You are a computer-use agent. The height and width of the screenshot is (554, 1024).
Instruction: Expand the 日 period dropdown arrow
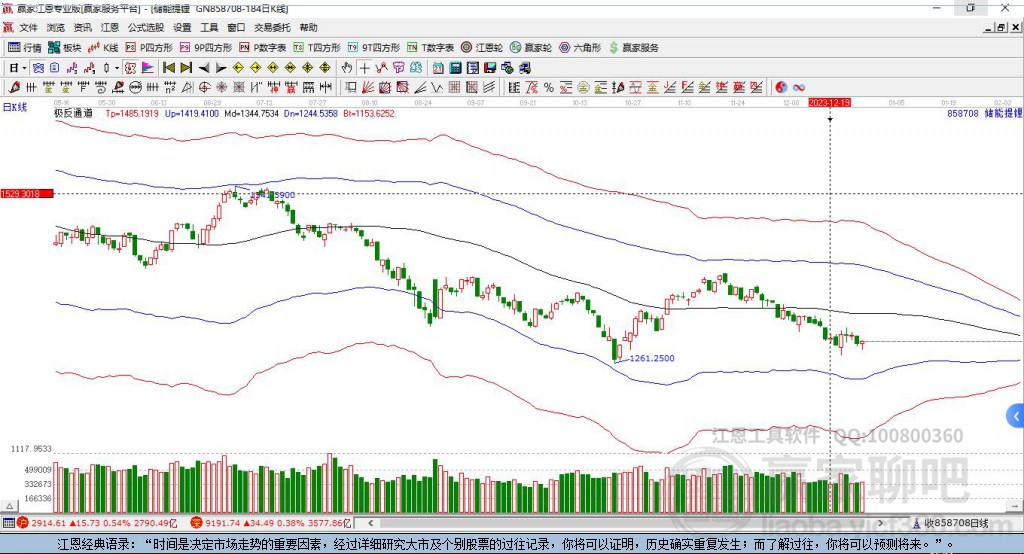click(x=25, y=67)
